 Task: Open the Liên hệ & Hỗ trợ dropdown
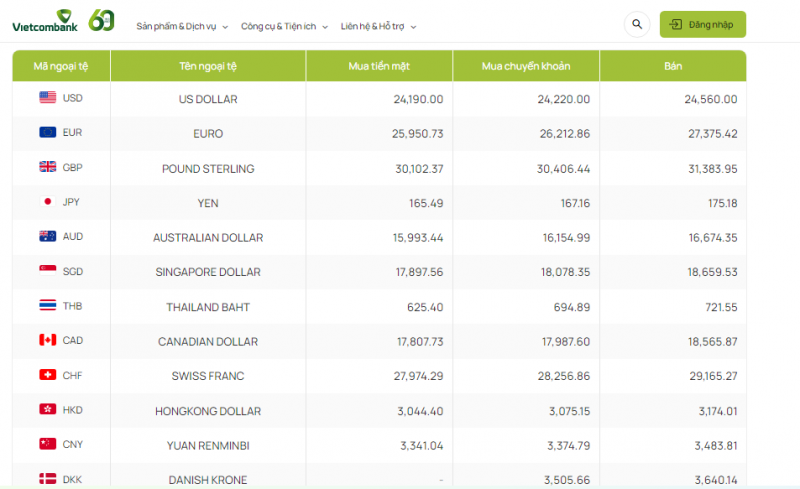[378, 26]
